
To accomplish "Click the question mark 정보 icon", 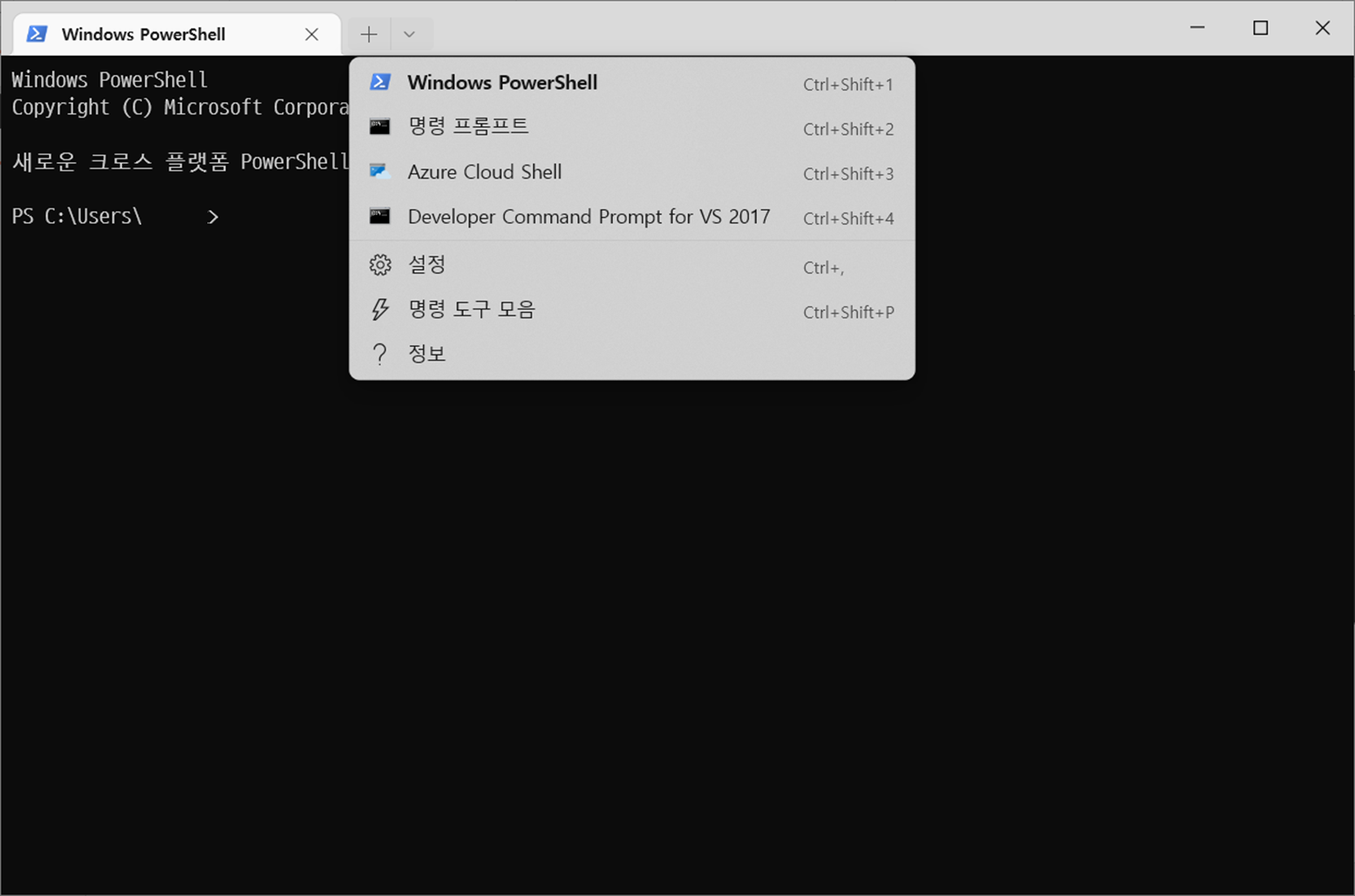I will pyautogui.click(x=379, y=354).
